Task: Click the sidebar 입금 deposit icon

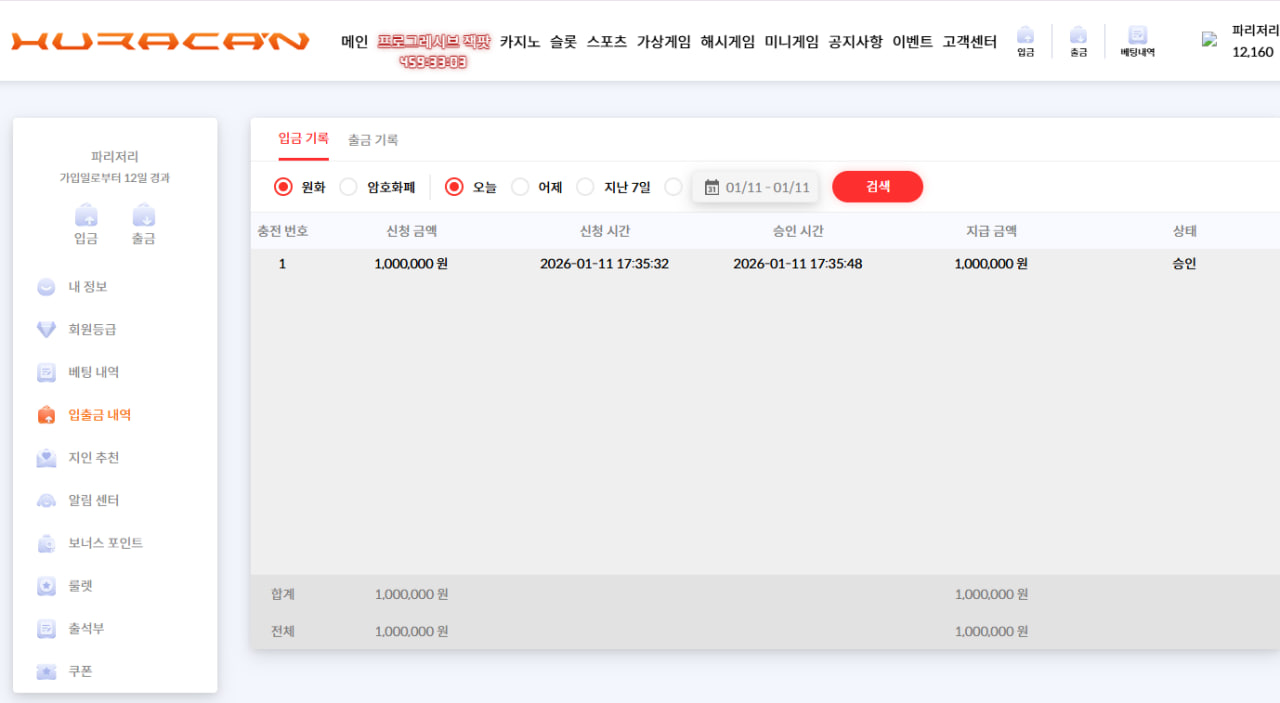Action: coord(86,215)
